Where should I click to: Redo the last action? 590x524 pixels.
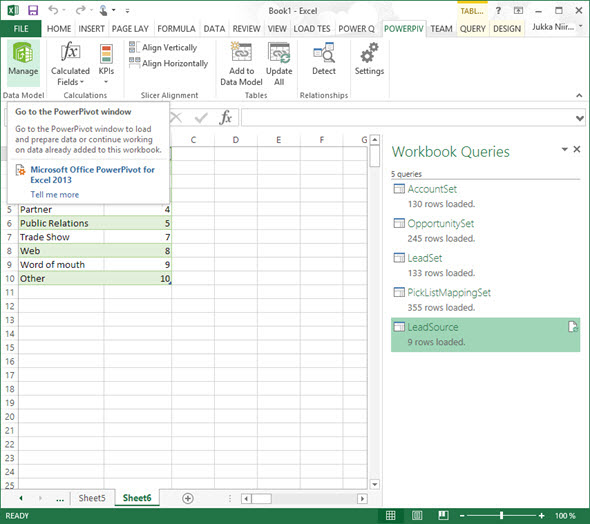point(80,11)
